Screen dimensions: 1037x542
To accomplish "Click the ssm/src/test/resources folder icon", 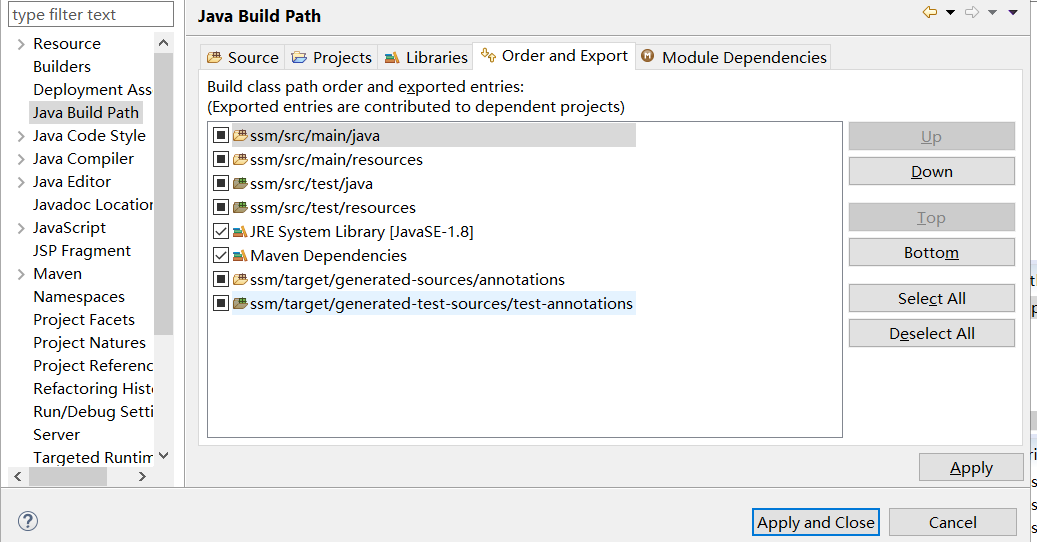I will [x=240, y=208].
